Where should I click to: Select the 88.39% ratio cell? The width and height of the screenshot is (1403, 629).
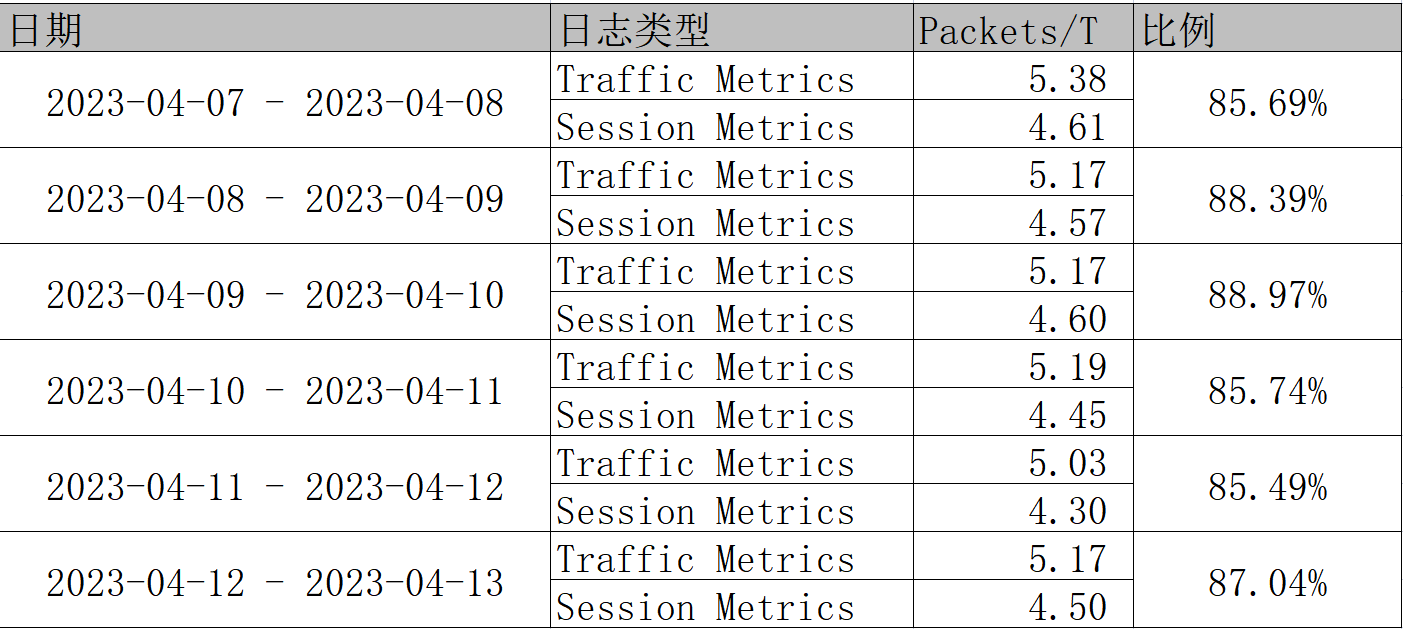(x=1267, y=198)
